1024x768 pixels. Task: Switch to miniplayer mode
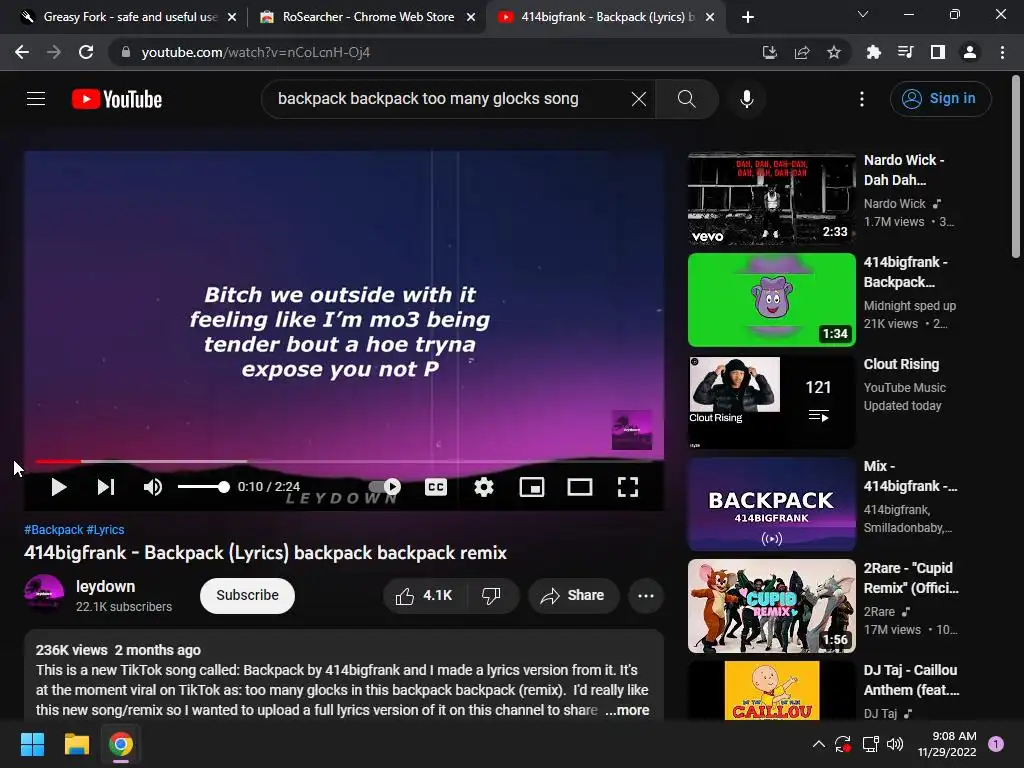point(532,487)
